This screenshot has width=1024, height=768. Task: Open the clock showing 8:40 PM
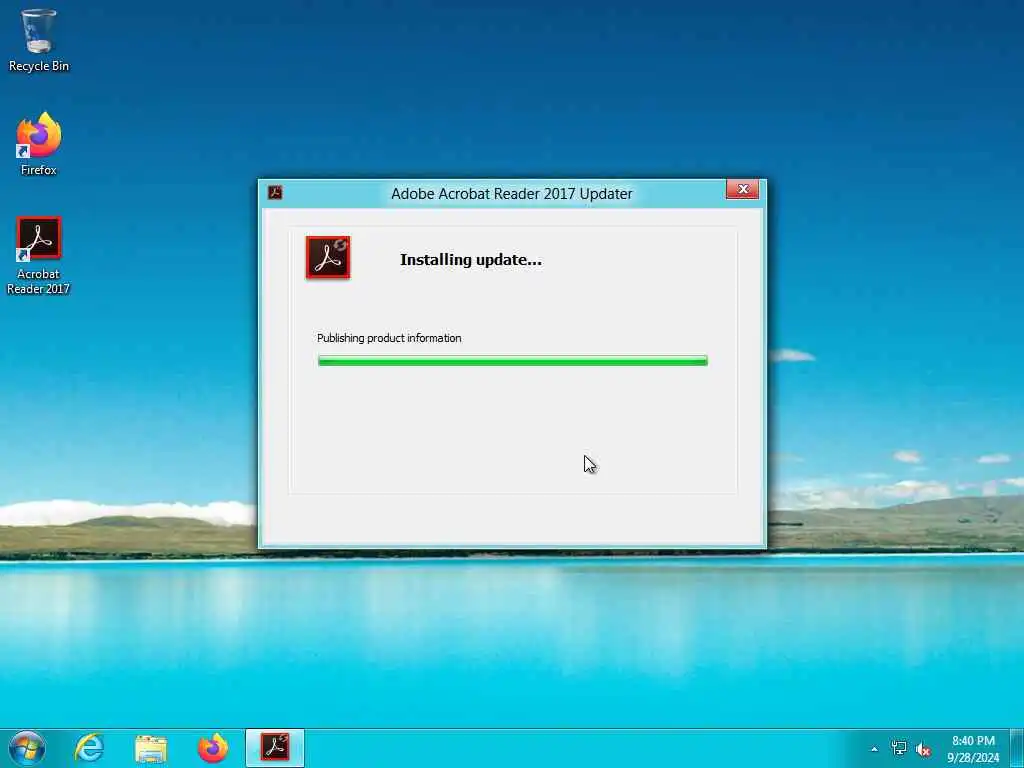coord(973,749)
